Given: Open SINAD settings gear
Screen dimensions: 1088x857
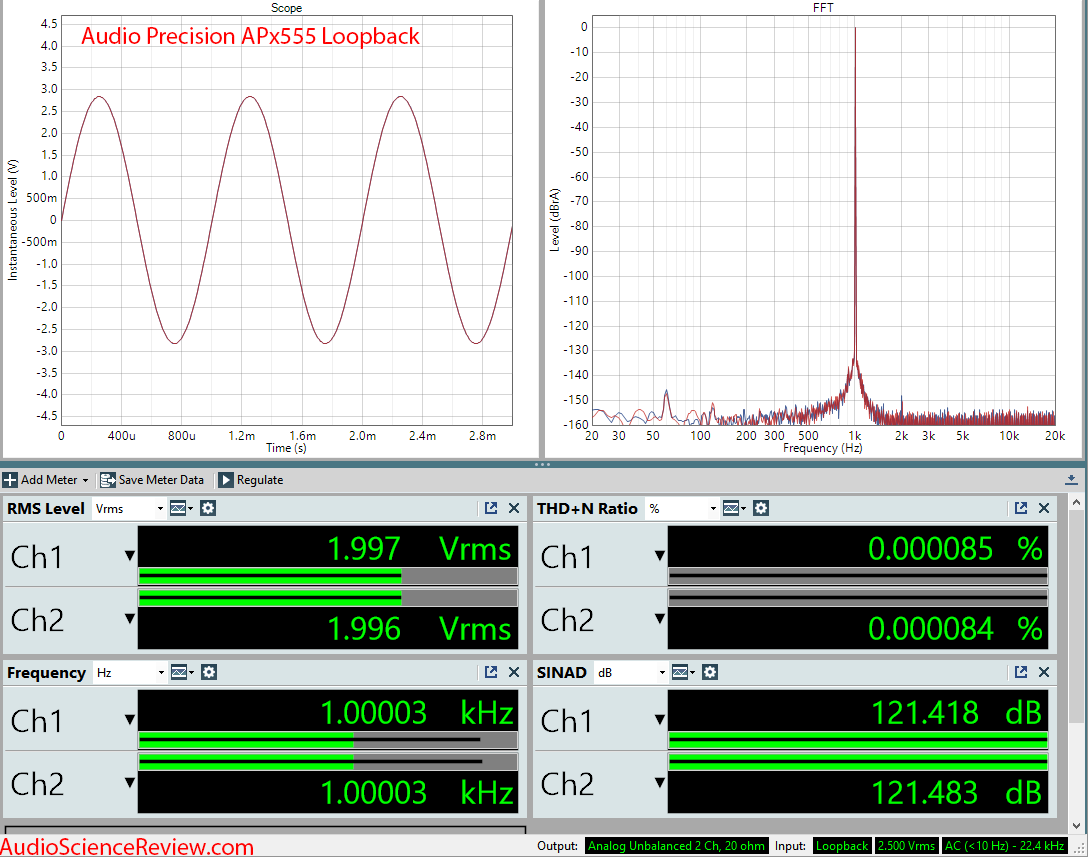Looking at the screenshot, I should click(710, 672).
